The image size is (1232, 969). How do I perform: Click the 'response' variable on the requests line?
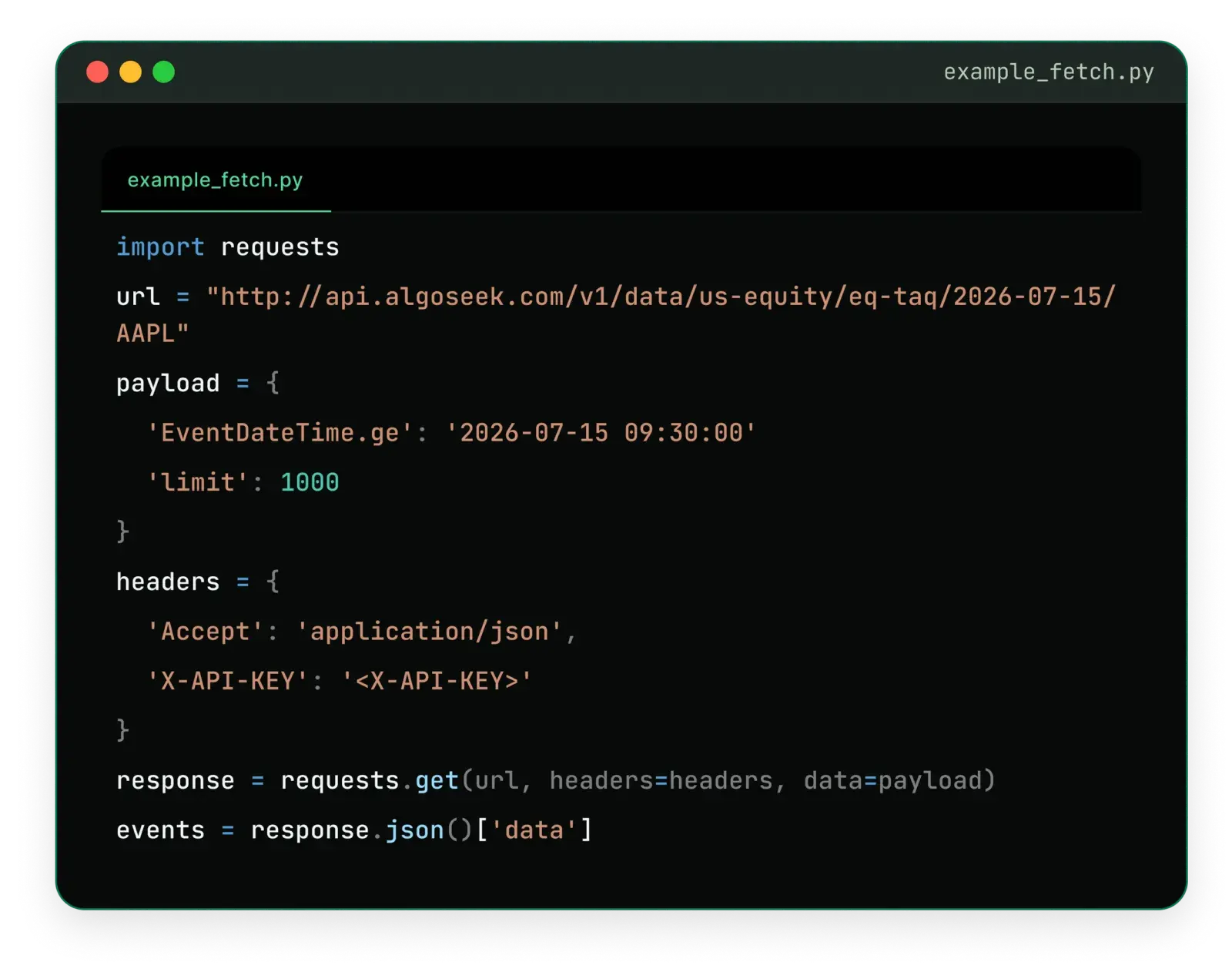click(176, 781)
